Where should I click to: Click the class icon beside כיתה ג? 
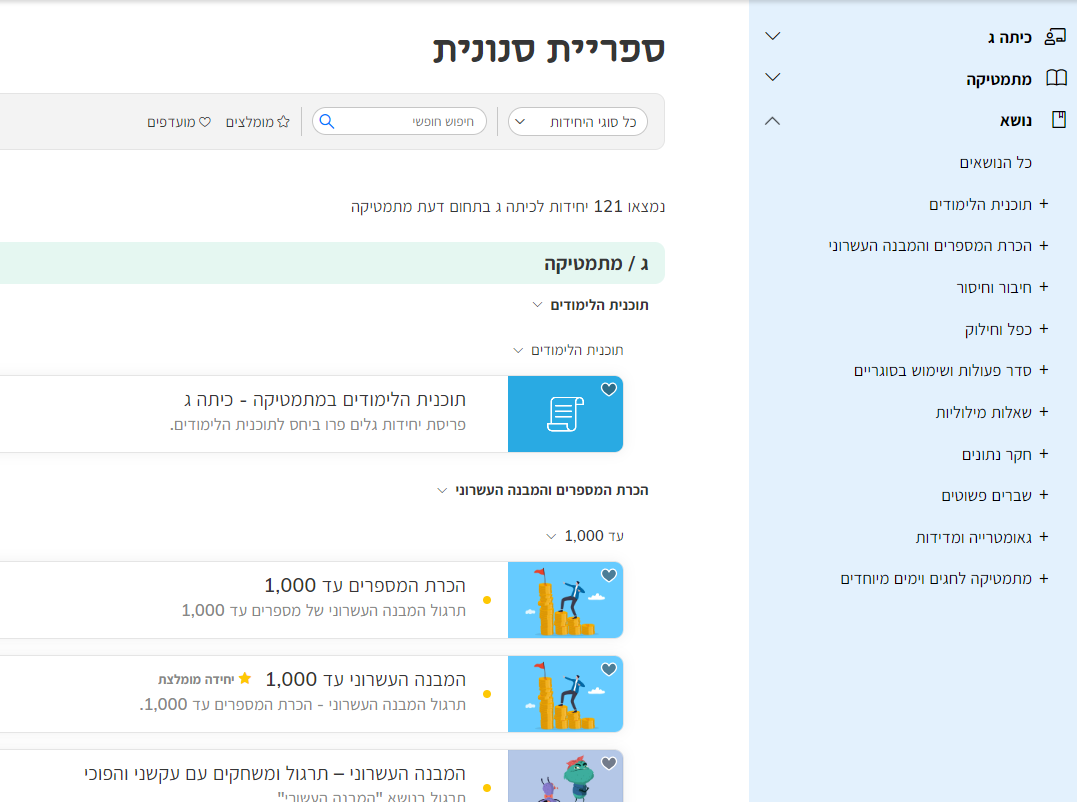pyautogui.click(x=1055, y=36)
